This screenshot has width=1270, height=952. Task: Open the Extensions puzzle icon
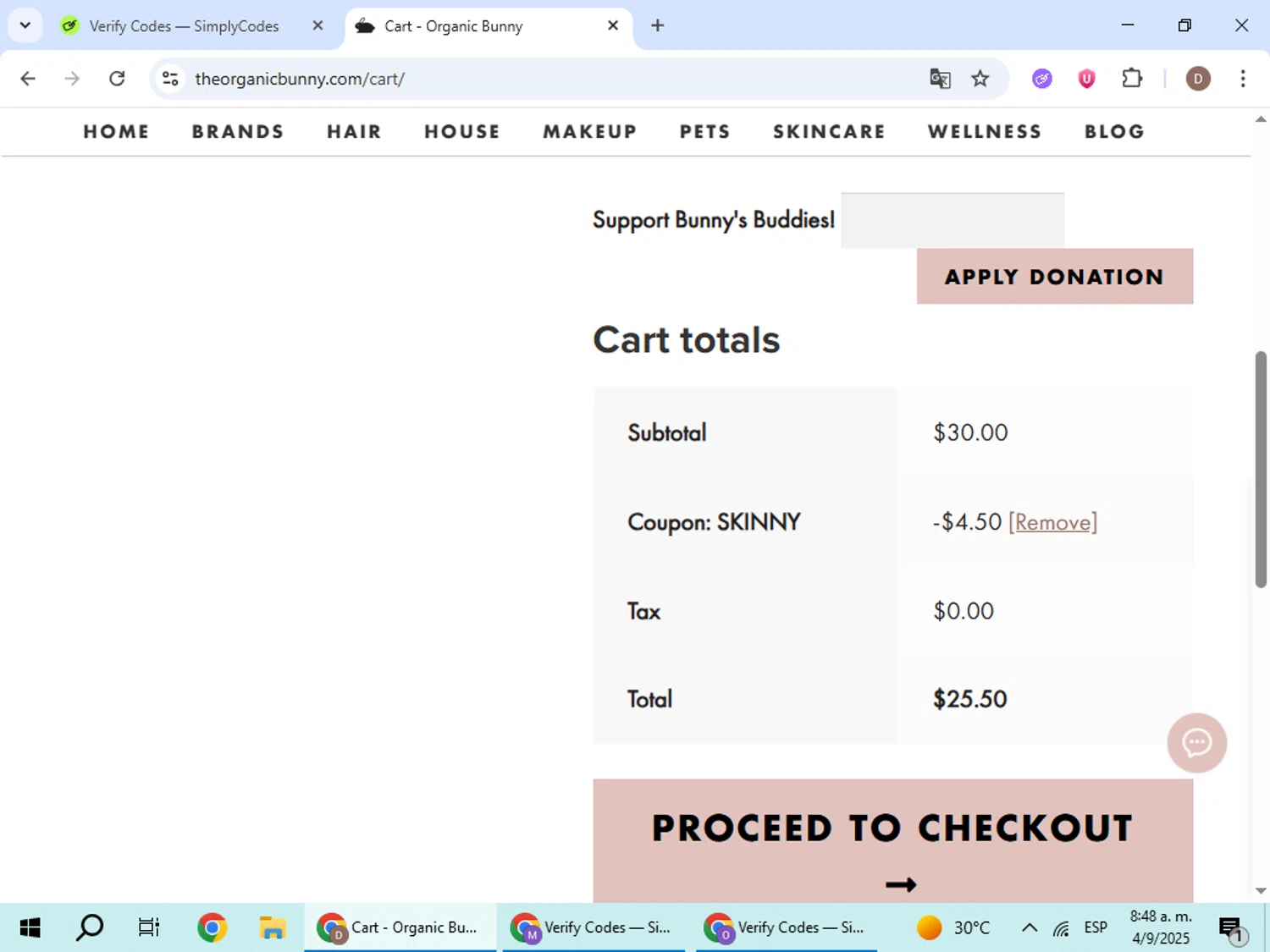(1132, 79)
